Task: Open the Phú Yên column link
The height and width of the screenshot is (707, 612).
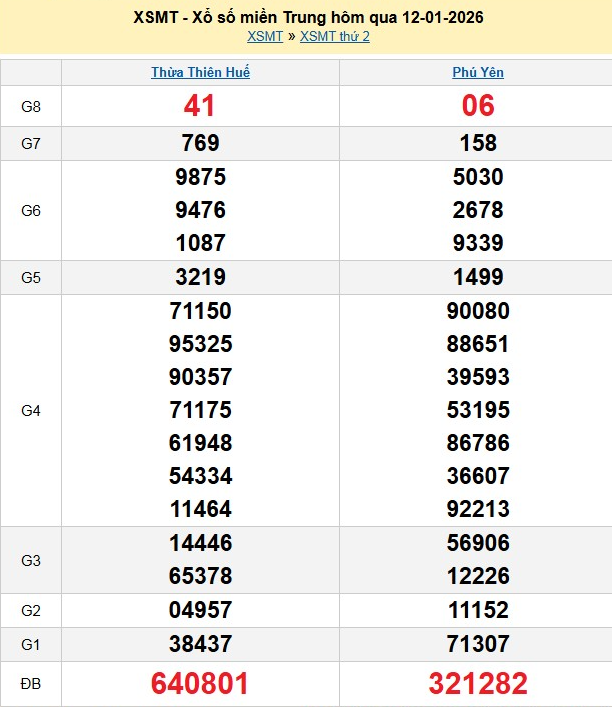Action: pyautogui.click(x=478, y=73)
